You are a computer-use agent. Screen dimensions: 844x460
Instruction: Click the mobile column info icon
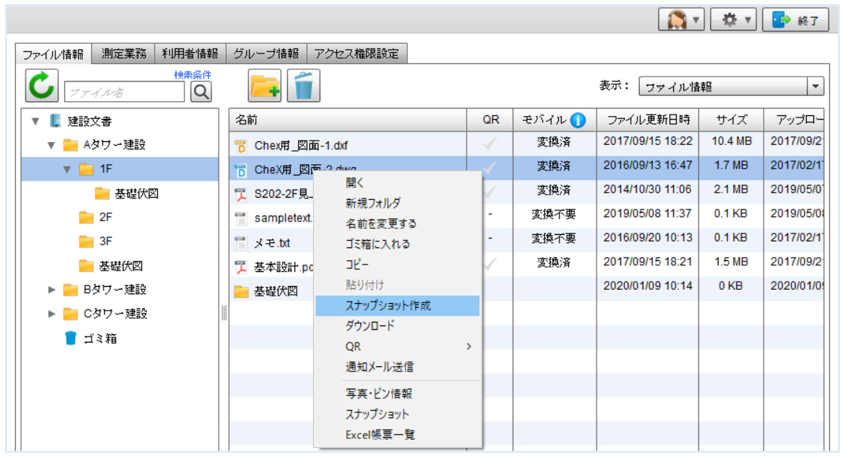[578, 120]
